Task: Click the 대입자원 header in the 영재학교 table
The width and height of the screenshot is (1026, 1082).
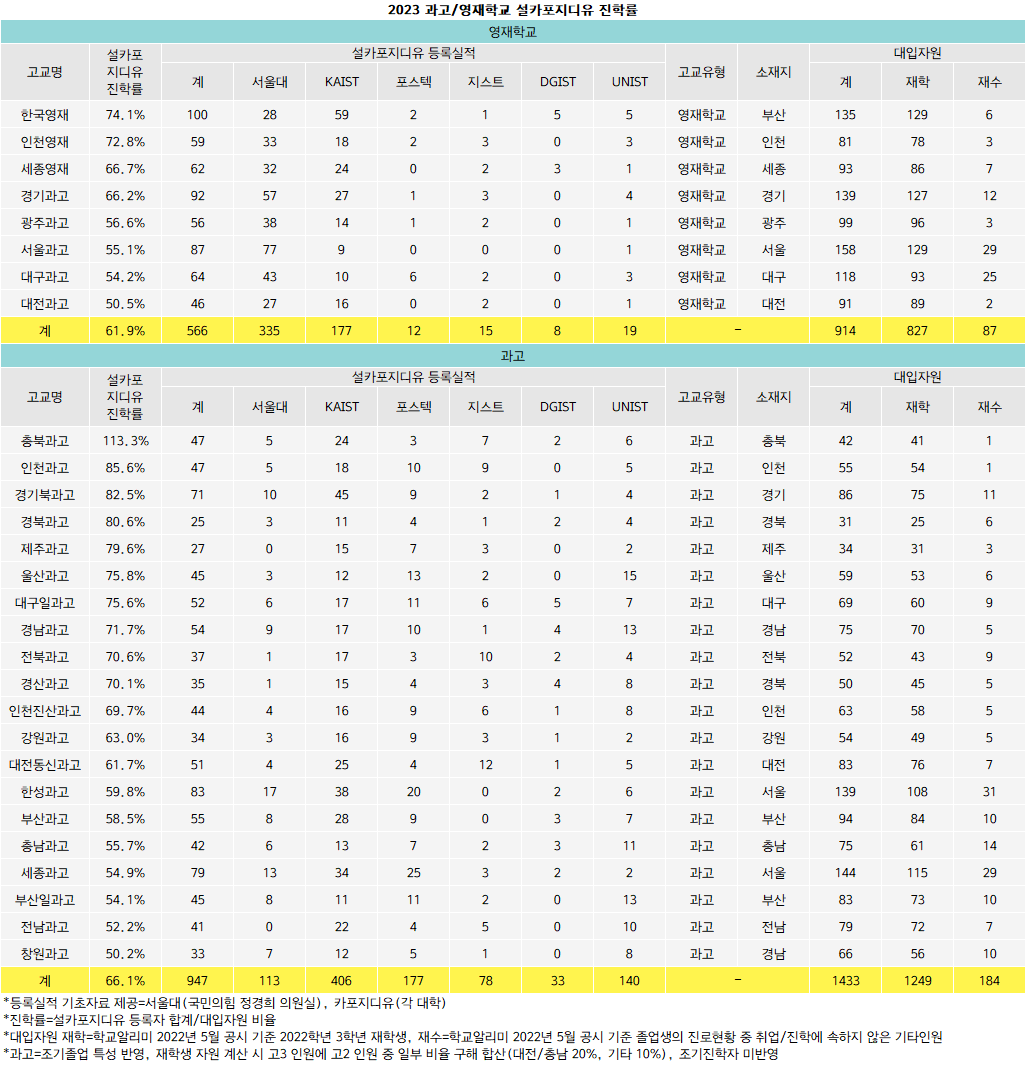Action: click(x=917, y=53)
